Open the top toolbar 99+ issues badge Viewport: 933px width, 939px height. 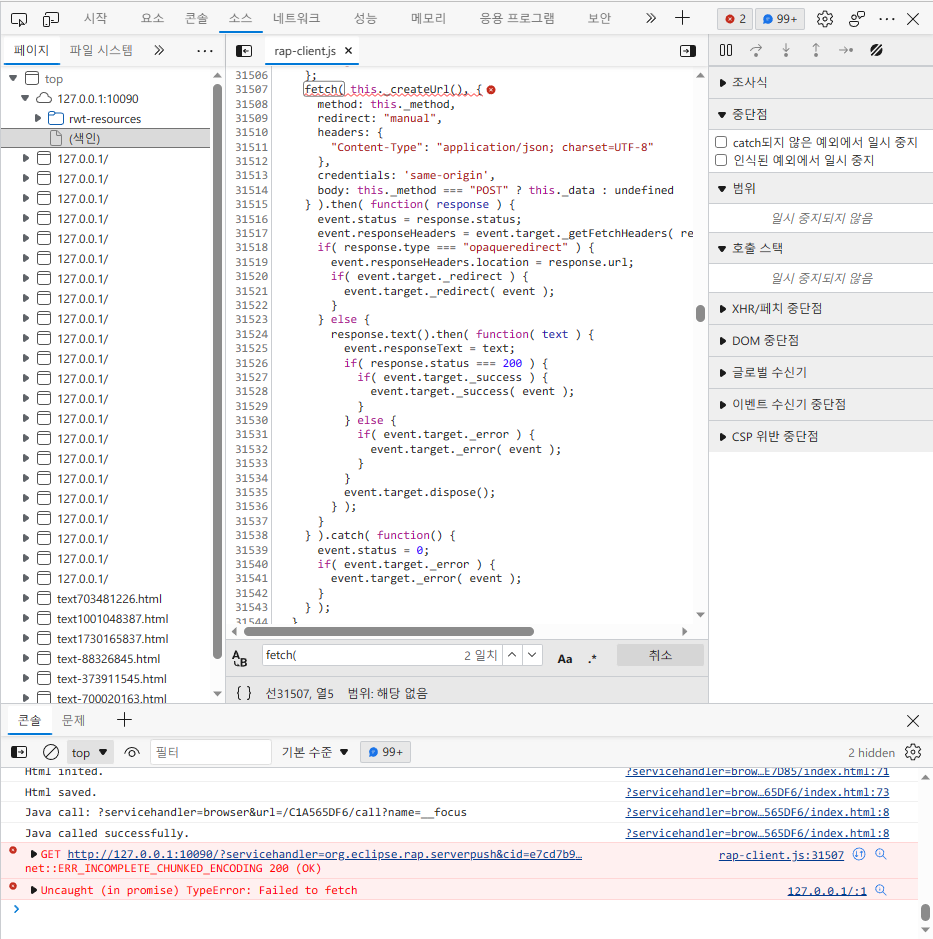(x=780, y=19)
